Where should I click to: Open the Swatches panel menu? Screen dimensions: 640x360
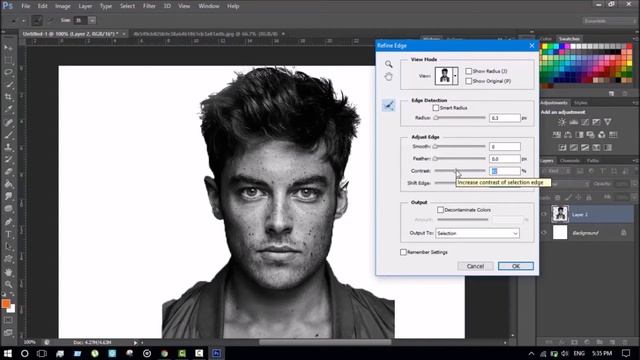[635, 39]
